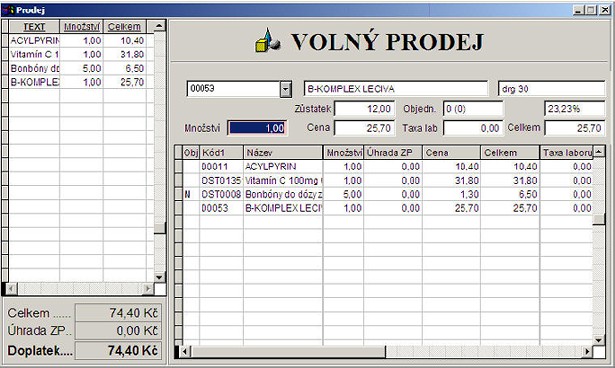Click the product name field B-KOMPLEX LECIVA
615x368 pixels.
396,89
